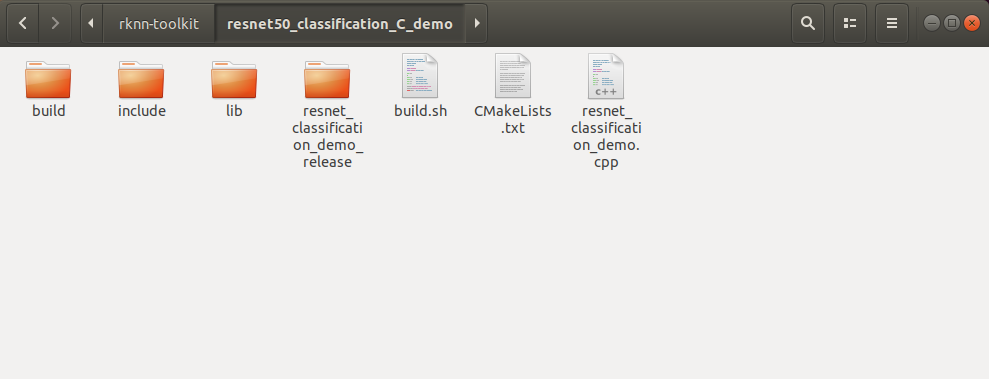Select the include folder icon

[141, 79]
